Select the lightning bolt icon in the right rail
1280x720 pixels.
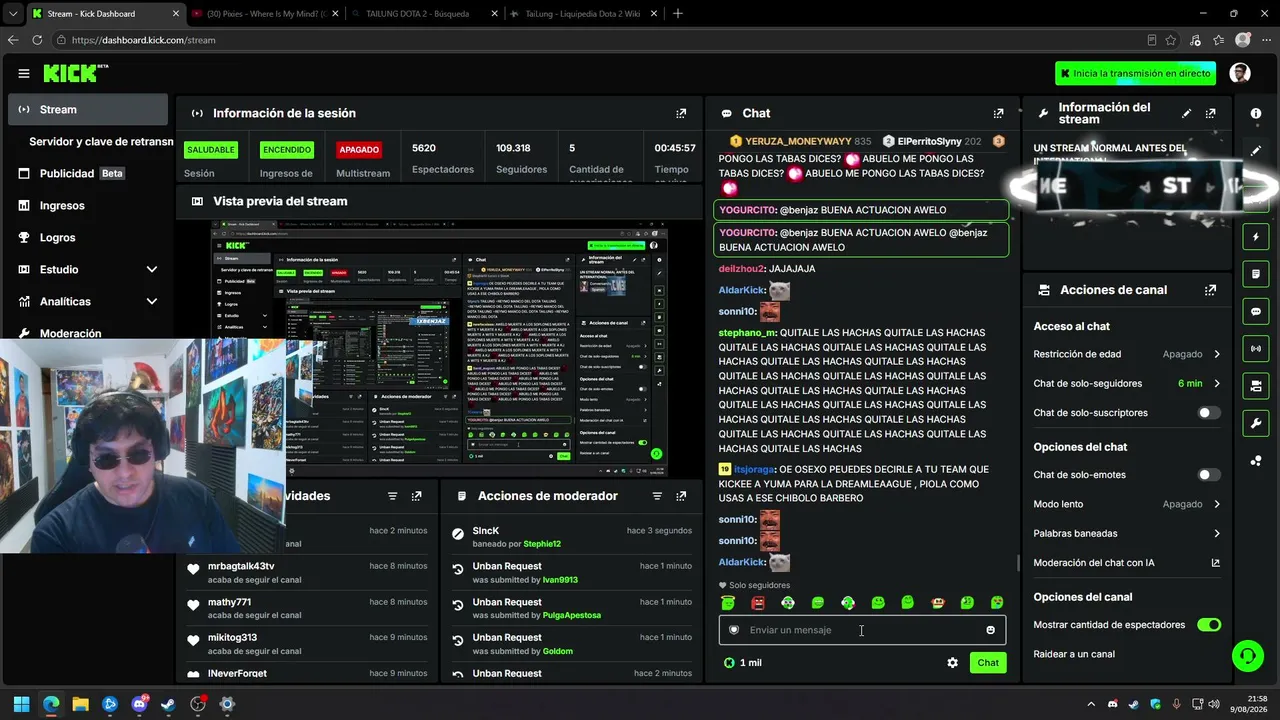(1256, 237)
